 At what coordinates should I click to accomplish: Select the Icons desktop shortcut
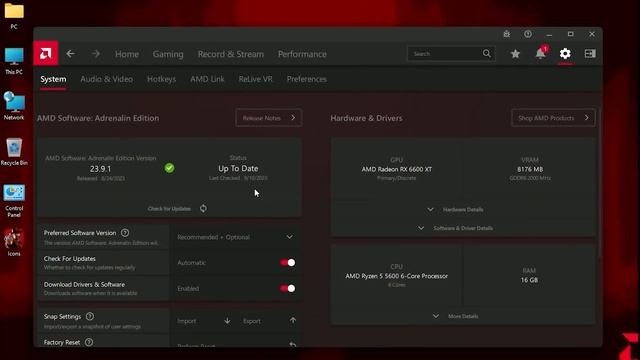coord(14,242)
